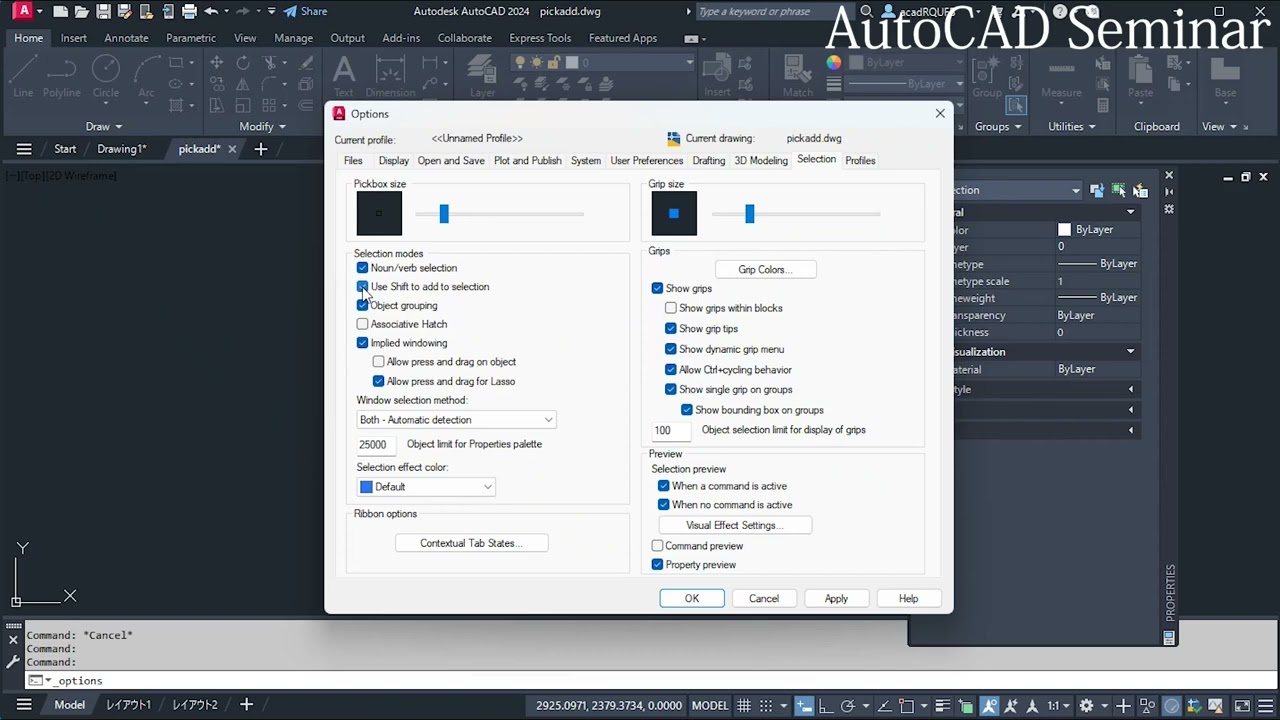Click the Rotate tool icon in Modify panel
The height and width of the screenshot is (720, 1280).
coord(243,62)
